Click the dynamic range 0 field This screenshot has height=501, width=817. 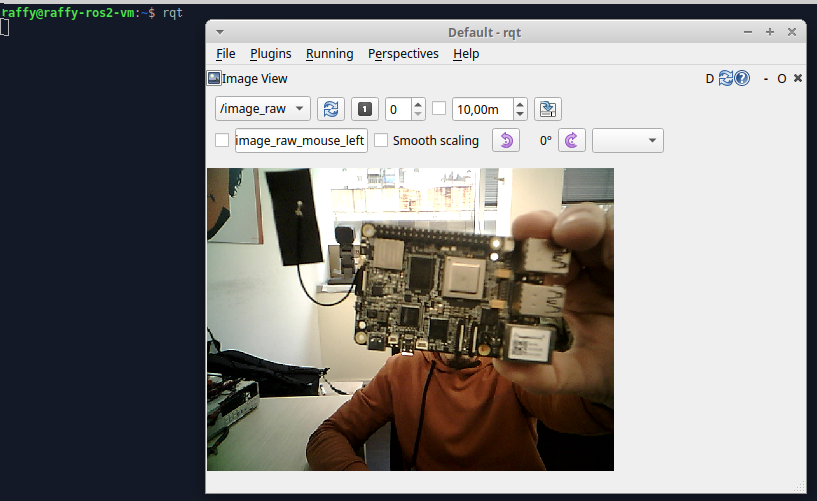tap(399, 109)
